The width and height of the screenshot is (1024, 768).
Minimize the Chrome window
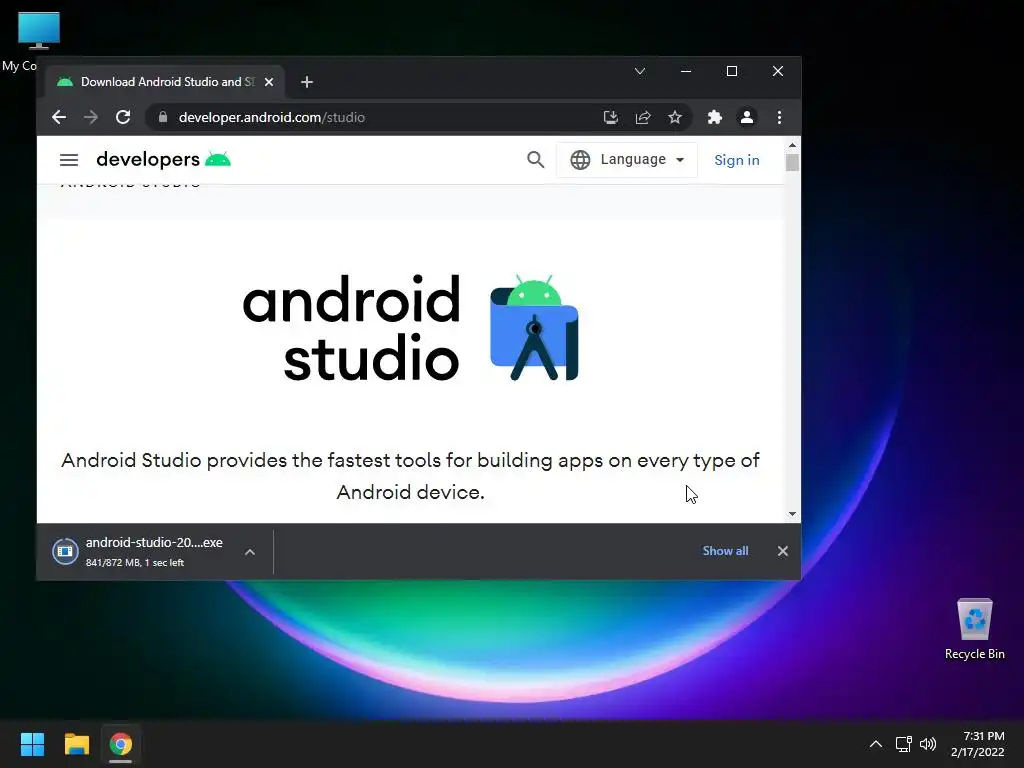click(x=686, y=71)
